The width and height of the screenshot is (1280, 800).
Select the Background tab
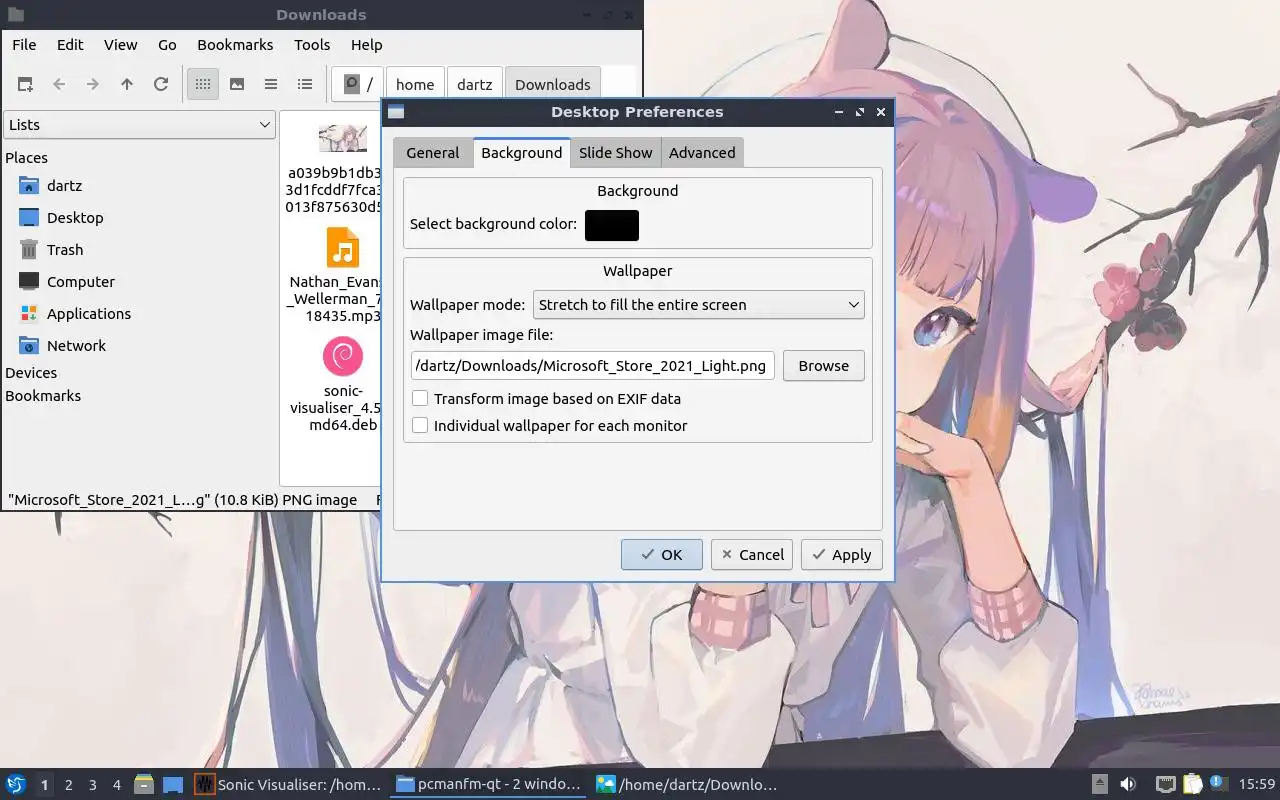click(521, 153)
